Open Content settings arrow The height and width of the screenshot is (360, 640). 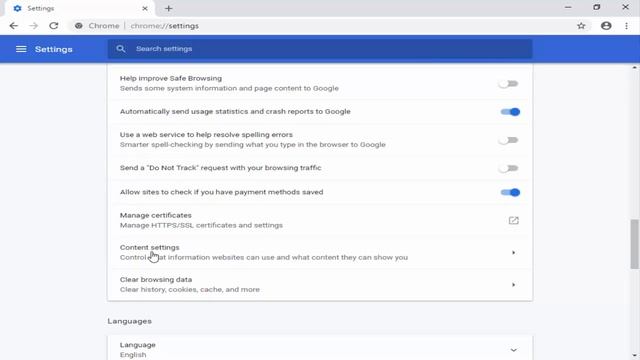[513, 253]
